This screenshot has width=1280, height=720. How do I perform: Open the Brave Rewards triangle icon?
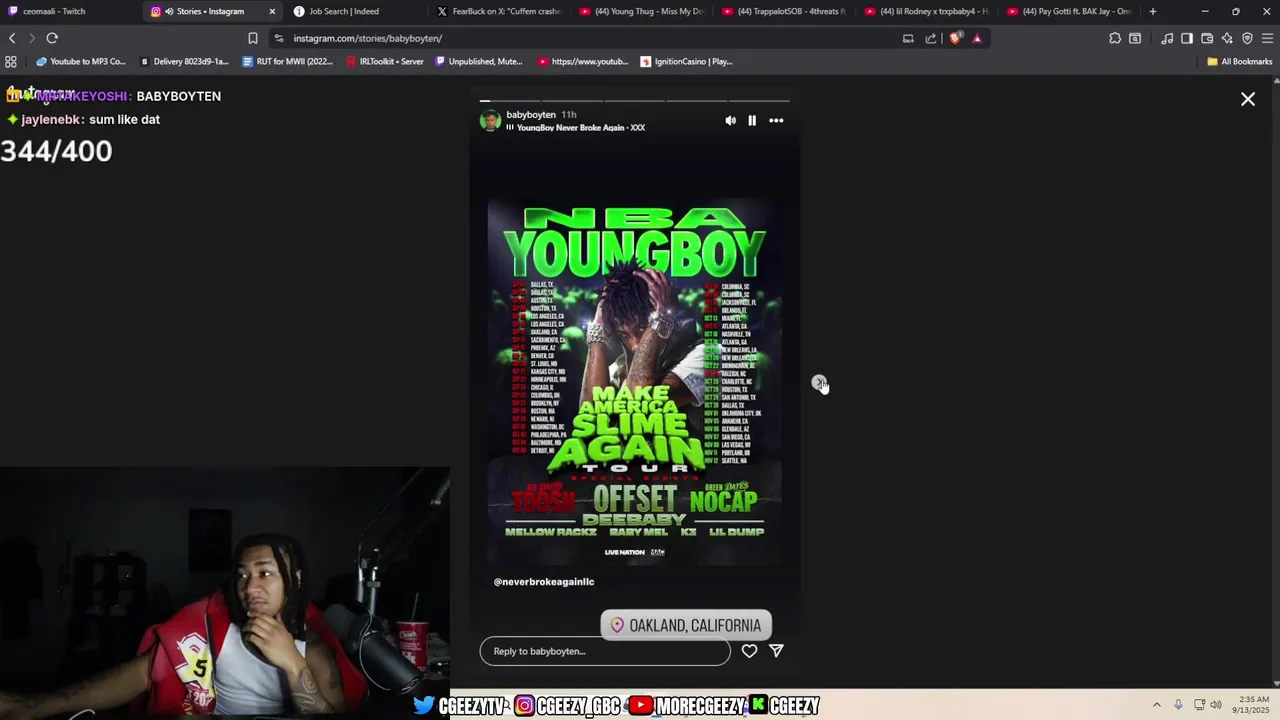coord(977,38)
